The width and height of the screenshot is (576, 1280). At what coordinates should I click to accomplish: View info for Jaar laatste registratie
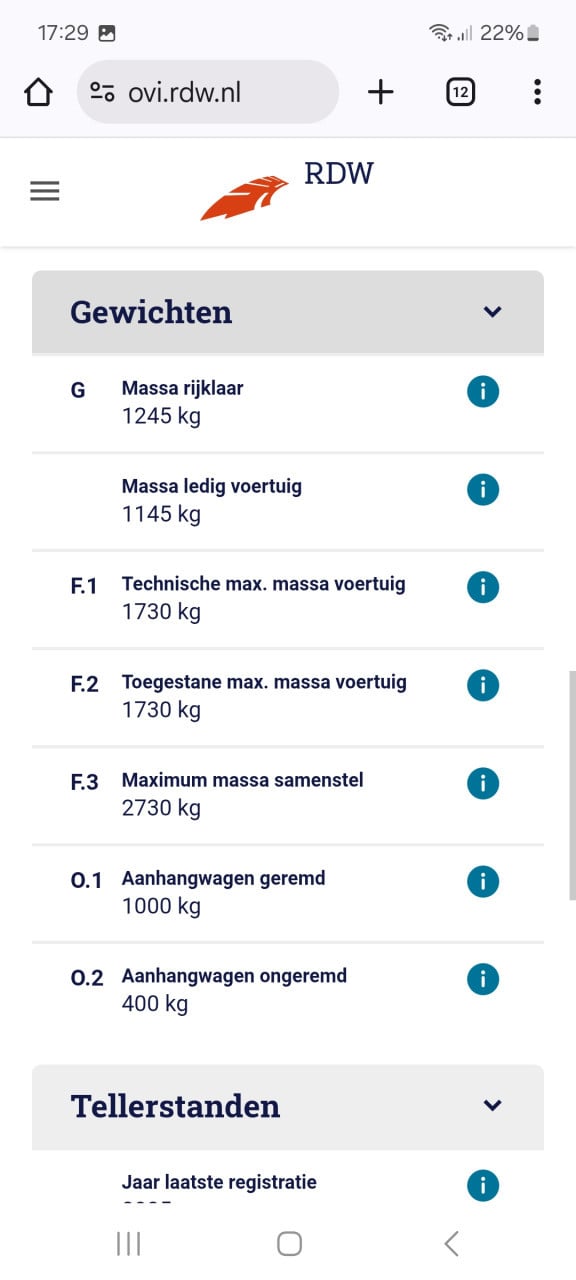[x=482, y=1186]
